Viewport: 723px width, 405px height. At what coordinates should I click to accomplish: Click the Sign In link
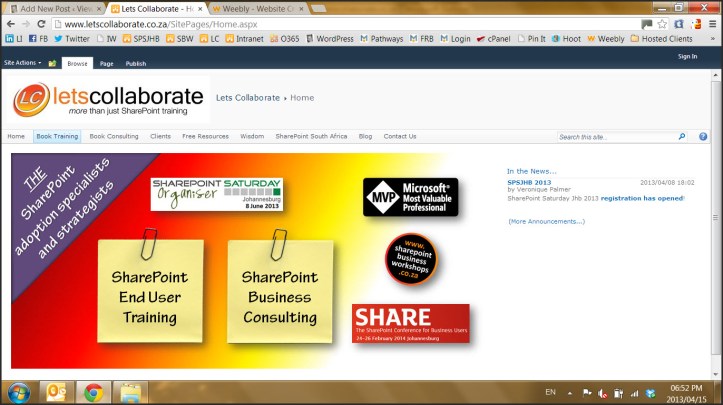pos(687,56)
